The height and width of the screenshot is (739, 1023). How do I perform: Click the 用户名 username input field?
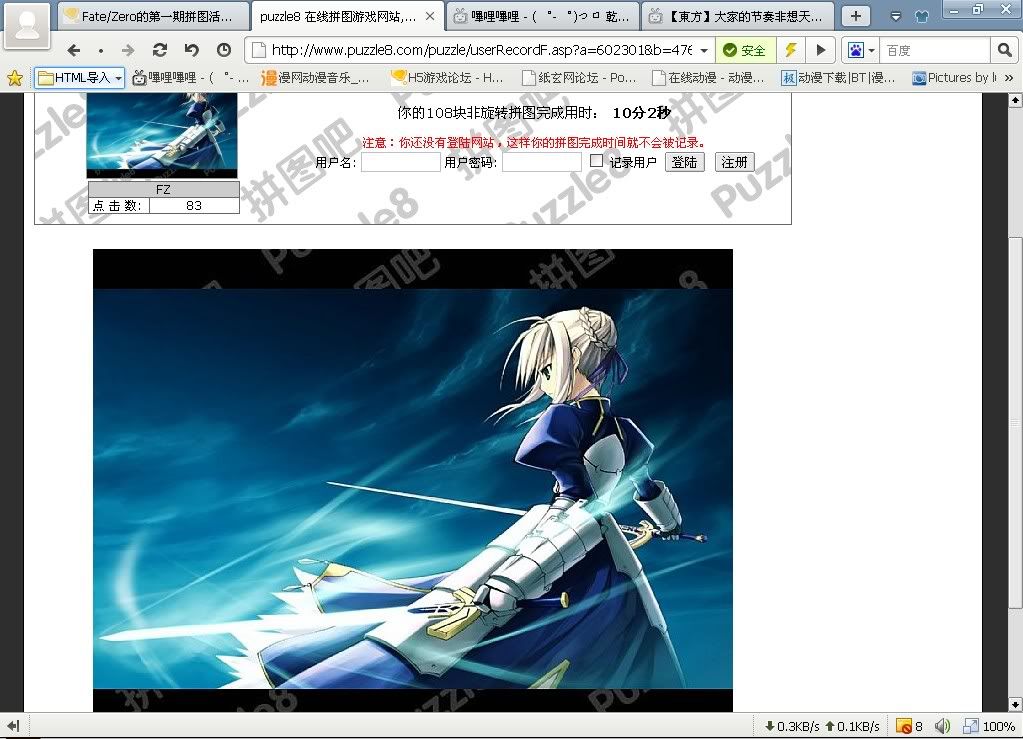(x=401, y=162)
